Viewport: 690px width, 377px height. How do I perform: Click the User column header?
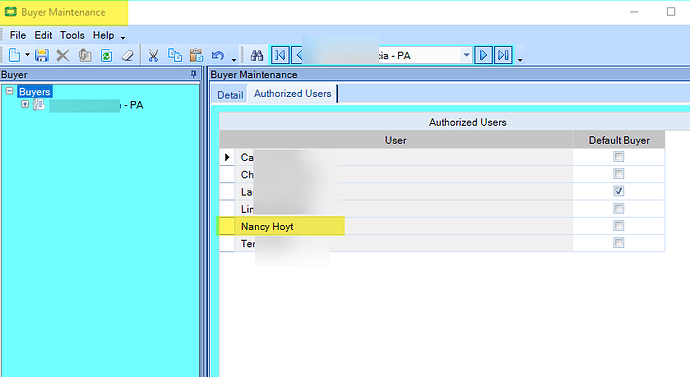tap(396, 140)
